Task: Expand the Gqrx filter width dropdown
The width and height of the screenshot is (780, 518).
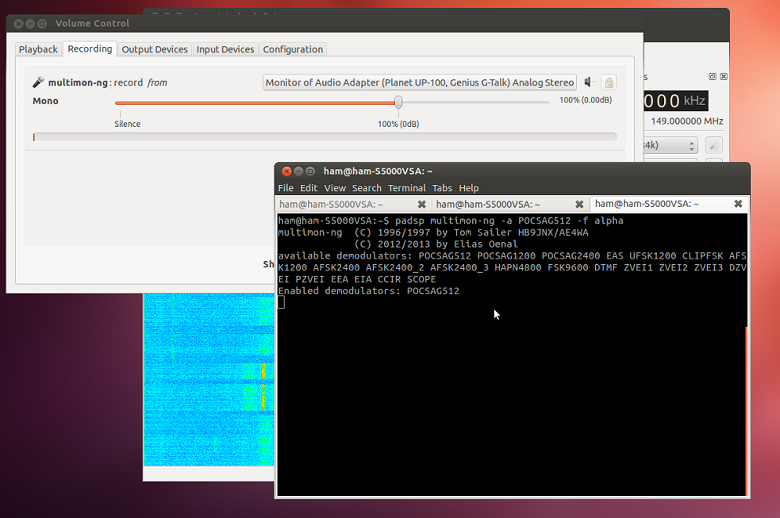Action: click(x=672, y=145)
